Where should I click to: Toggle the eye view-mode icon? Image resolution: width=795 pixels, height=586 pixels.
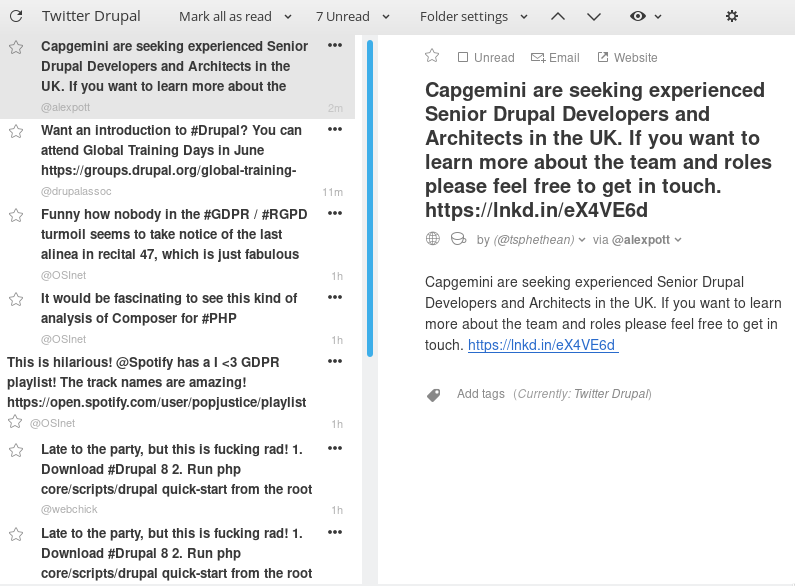point(638,16)
